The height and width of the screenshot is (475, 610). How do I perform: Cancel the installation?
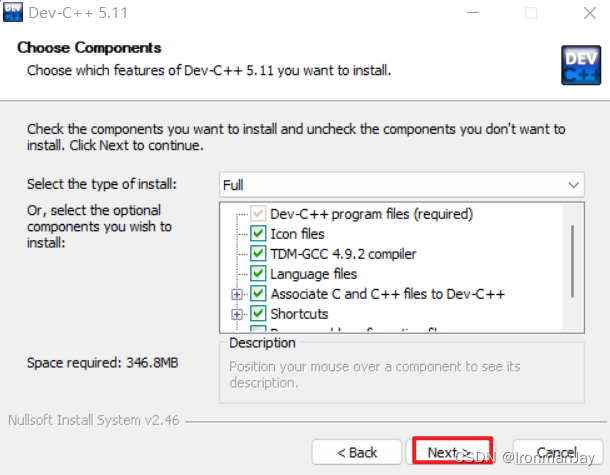tap(557, 452)
